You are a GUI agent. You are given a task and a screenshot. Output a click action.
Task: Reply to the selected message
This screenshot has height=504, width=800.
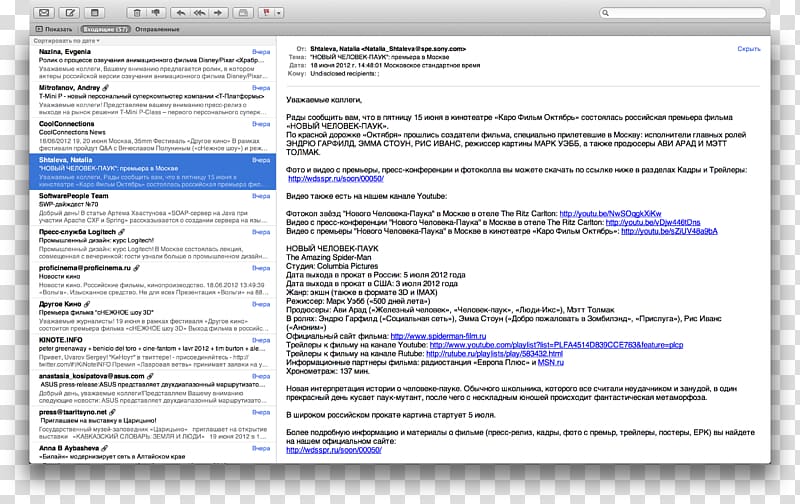pyautogui.click(x=181, y=13)
